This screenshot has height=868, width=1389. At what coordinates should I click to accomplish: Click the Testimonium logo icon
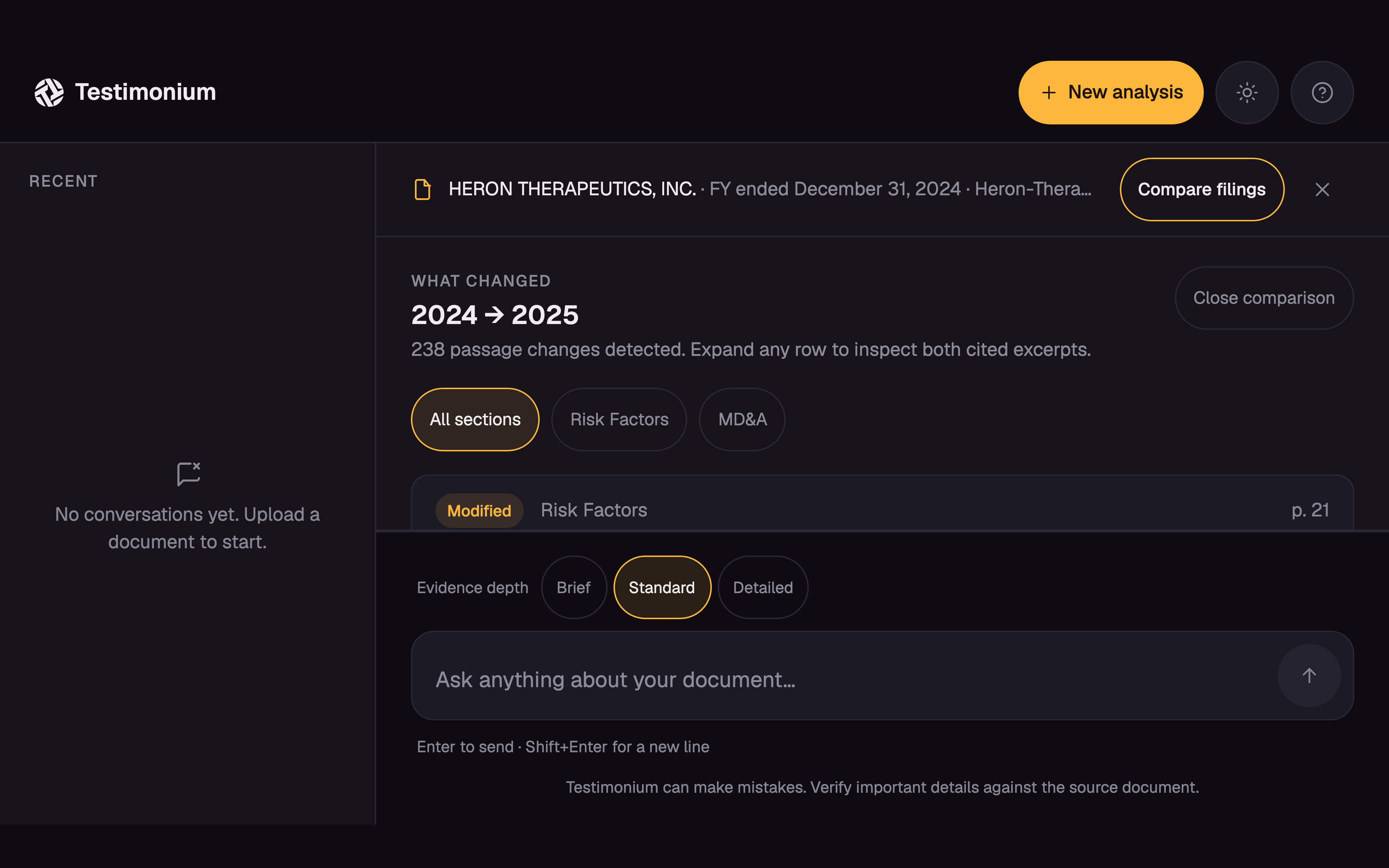[49, 93]
